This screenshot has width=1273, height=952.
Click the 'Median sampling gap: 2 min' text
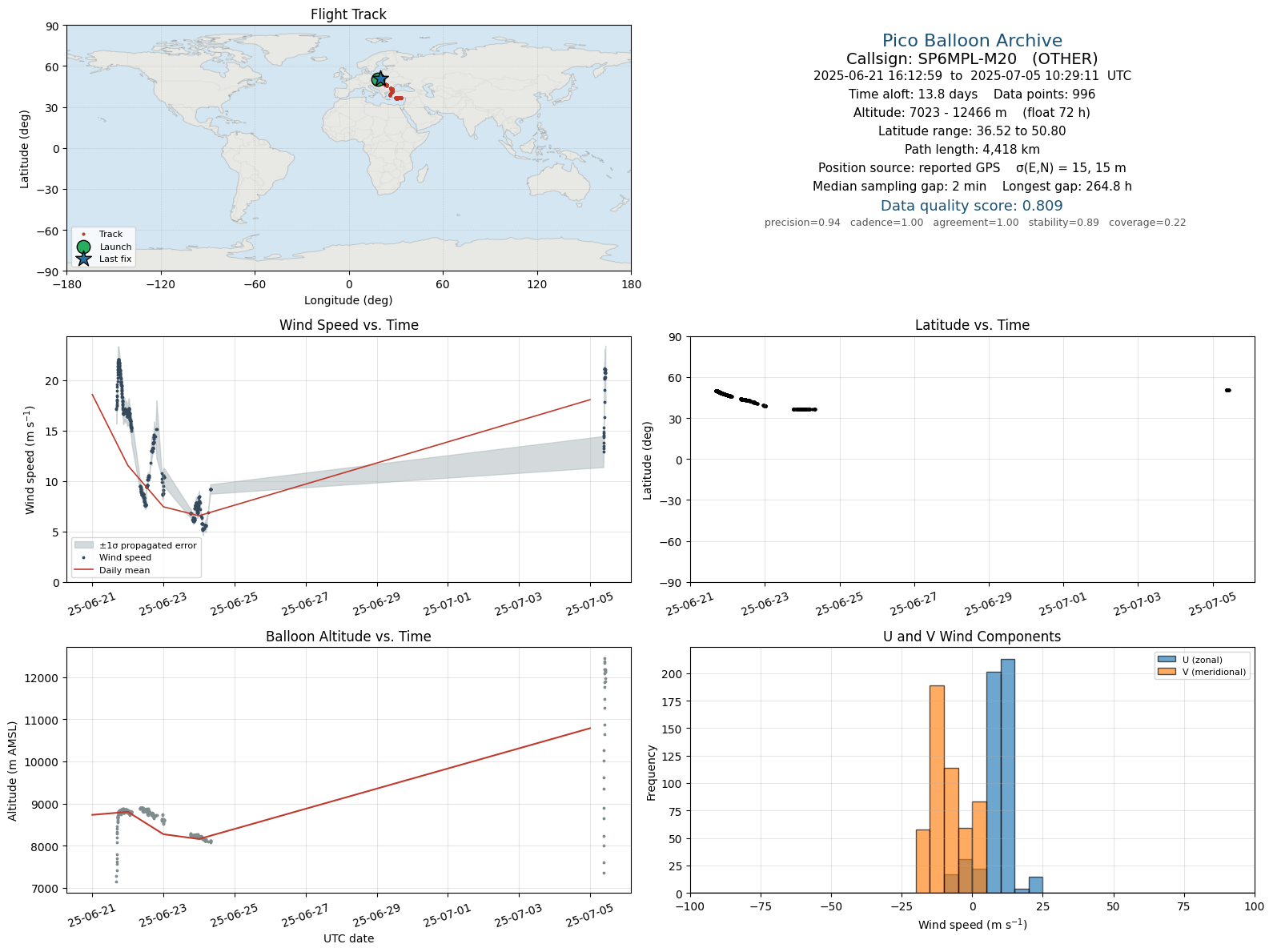[x=899, y=187]
